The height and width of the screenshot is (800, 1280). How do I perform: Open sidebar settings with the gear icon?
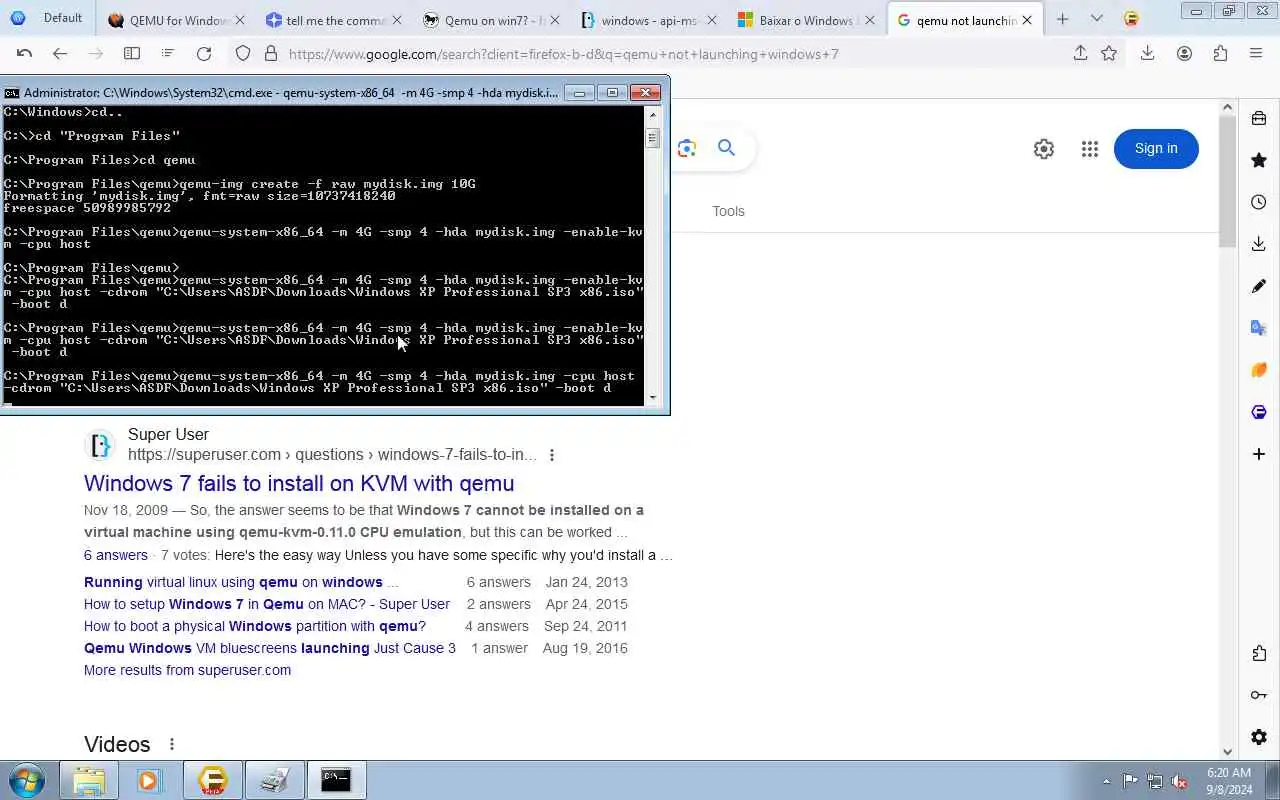tap(1259, 737)
